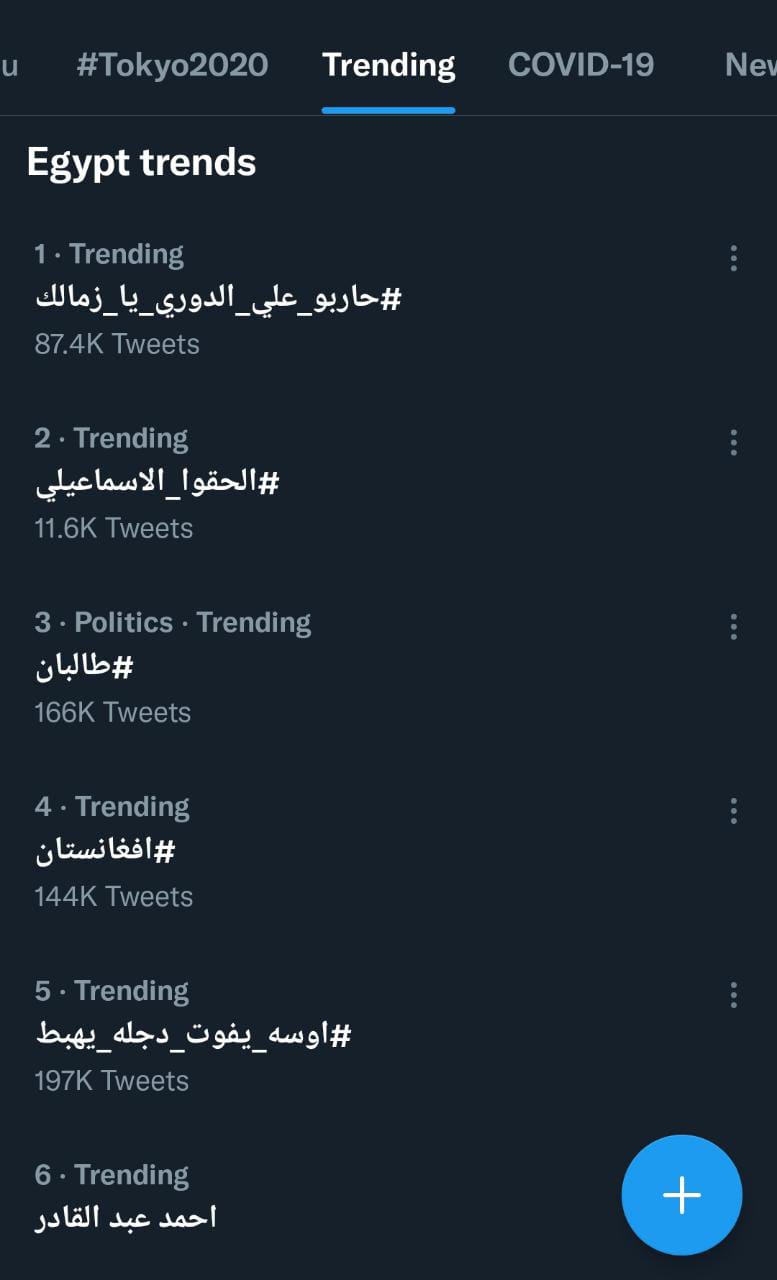This screenshot has height=1280, width=777.
Task: Open the #طالبان politics trend
Action: [x=84, y=667]
